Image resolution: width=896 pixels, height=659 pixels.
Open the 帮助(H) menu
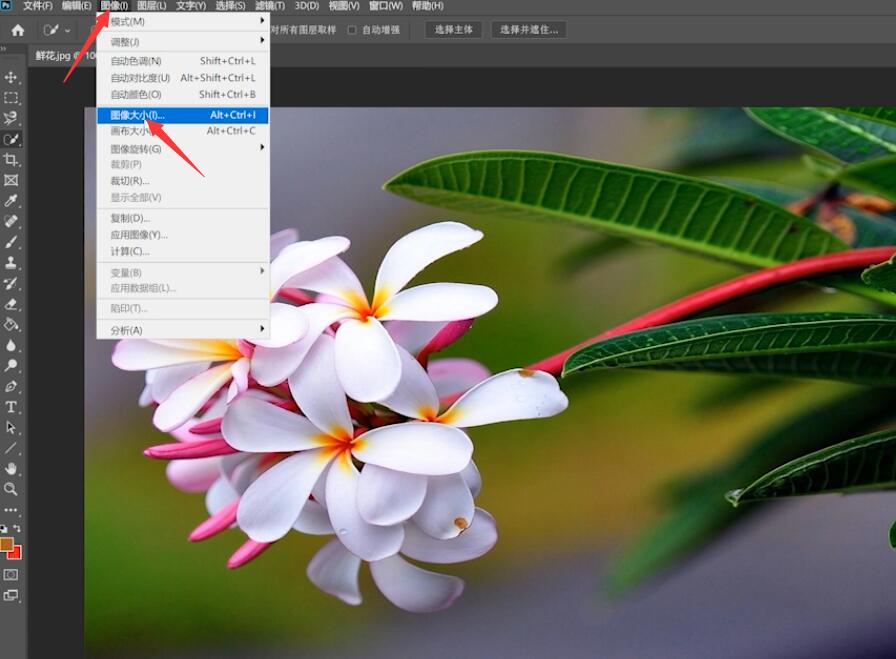click(427, 6)
